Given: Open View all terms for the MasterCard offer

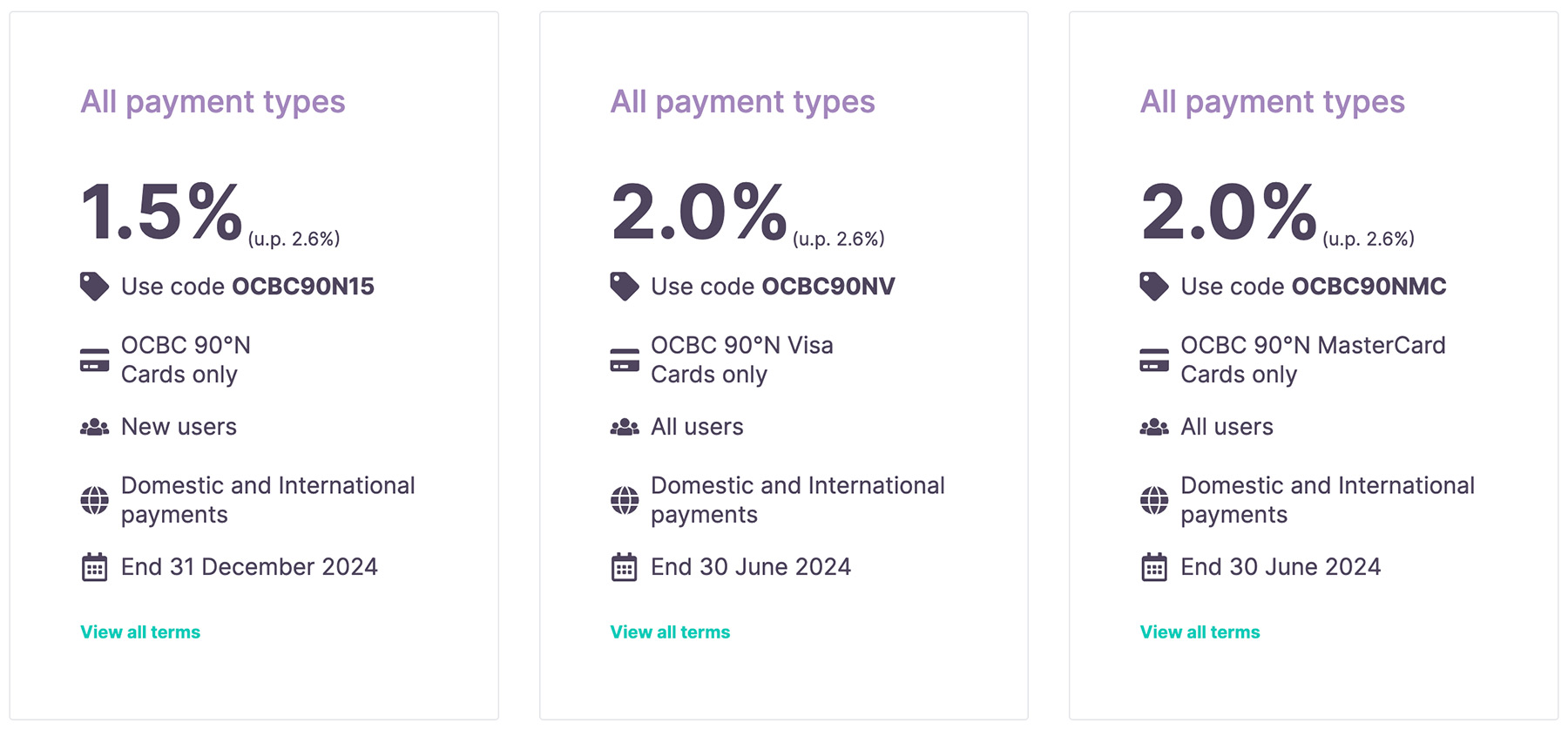Looking at the screenshot, I should 1200,632.
